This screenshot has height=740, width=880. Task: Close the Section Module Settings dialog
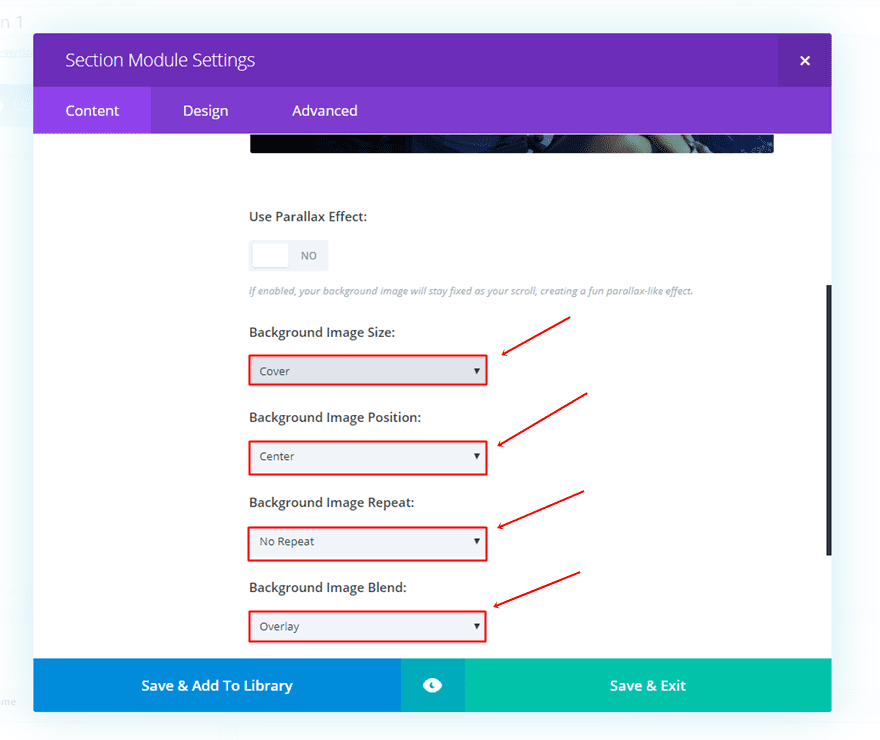tap(804, 61)
